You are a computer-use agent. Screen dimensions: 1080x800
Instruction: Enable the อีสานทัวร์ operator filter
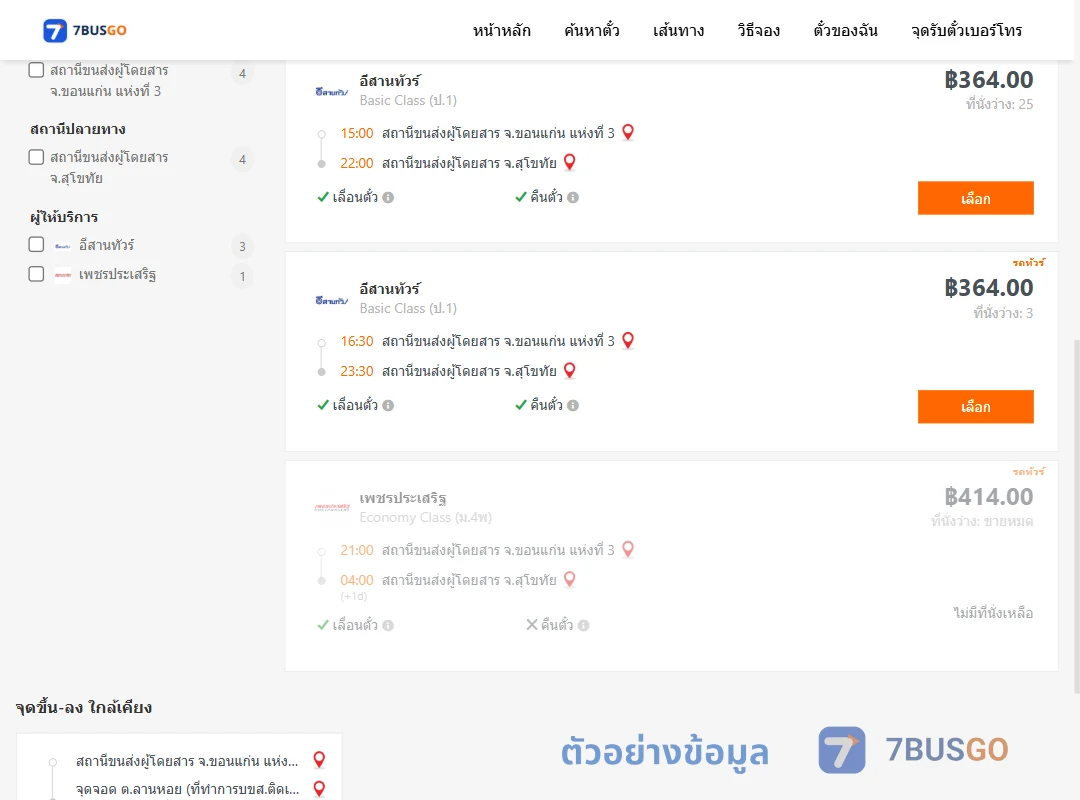[x=36, y=245]
